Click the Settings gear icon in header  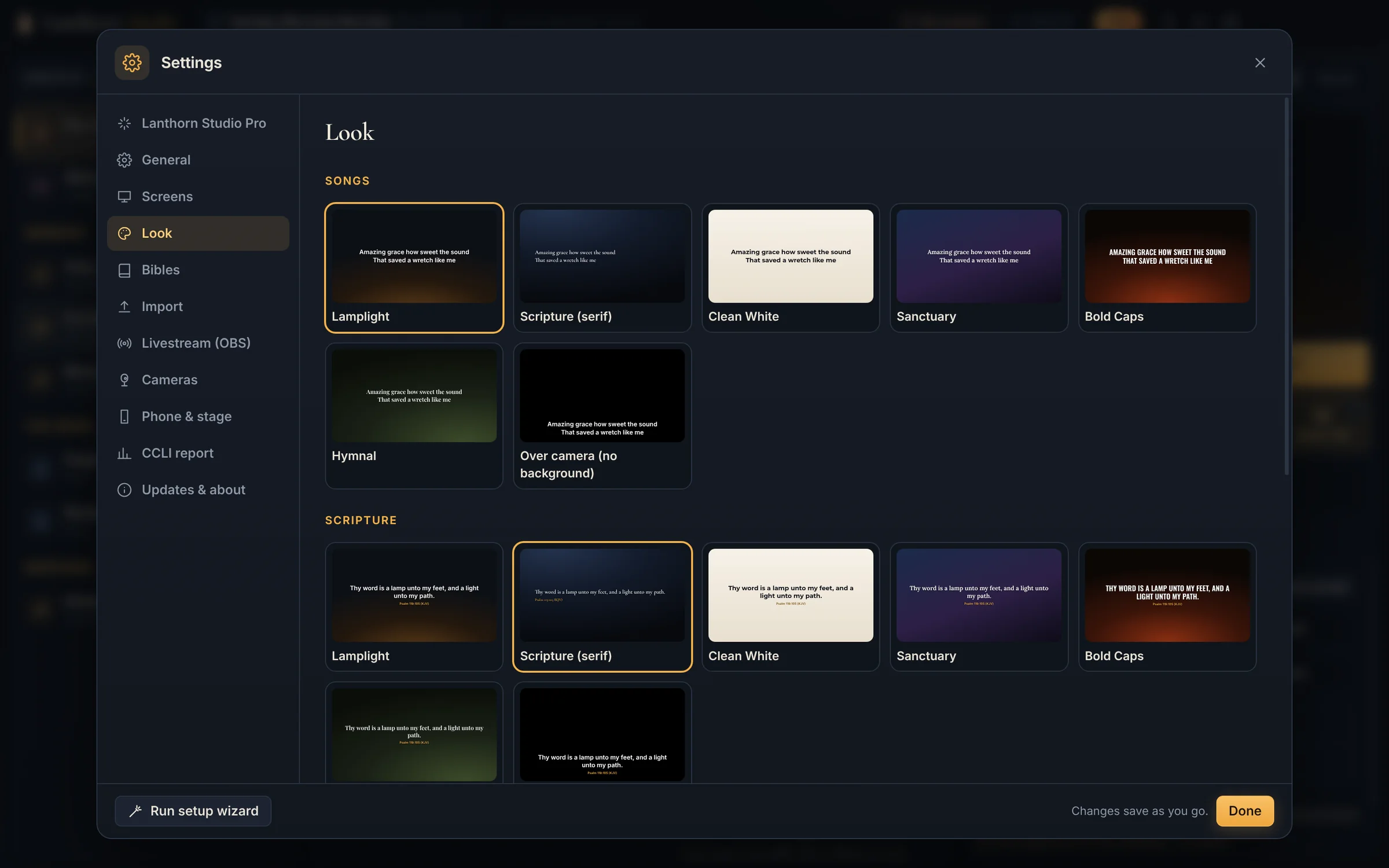point(132,62)
